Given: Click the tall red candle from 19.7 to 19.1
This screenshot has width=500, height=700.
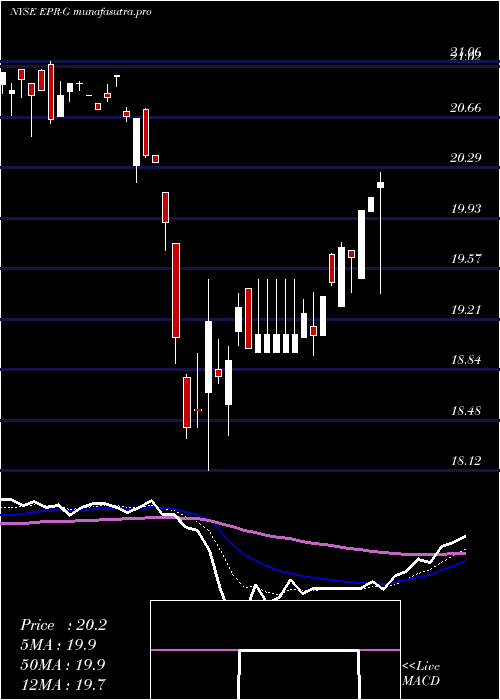Looking at the screenshot, I should pos(176,290).
